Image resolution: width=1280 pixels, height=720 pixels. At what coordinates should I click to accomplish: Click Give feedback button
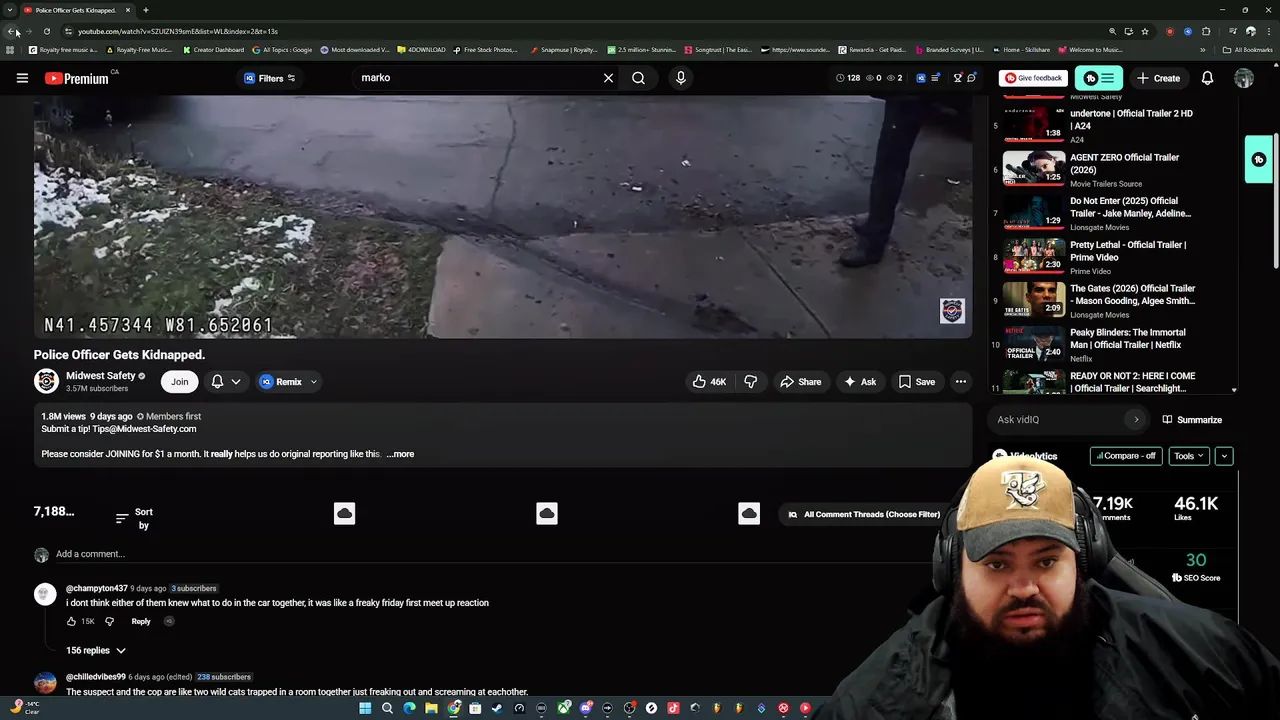1033,78
